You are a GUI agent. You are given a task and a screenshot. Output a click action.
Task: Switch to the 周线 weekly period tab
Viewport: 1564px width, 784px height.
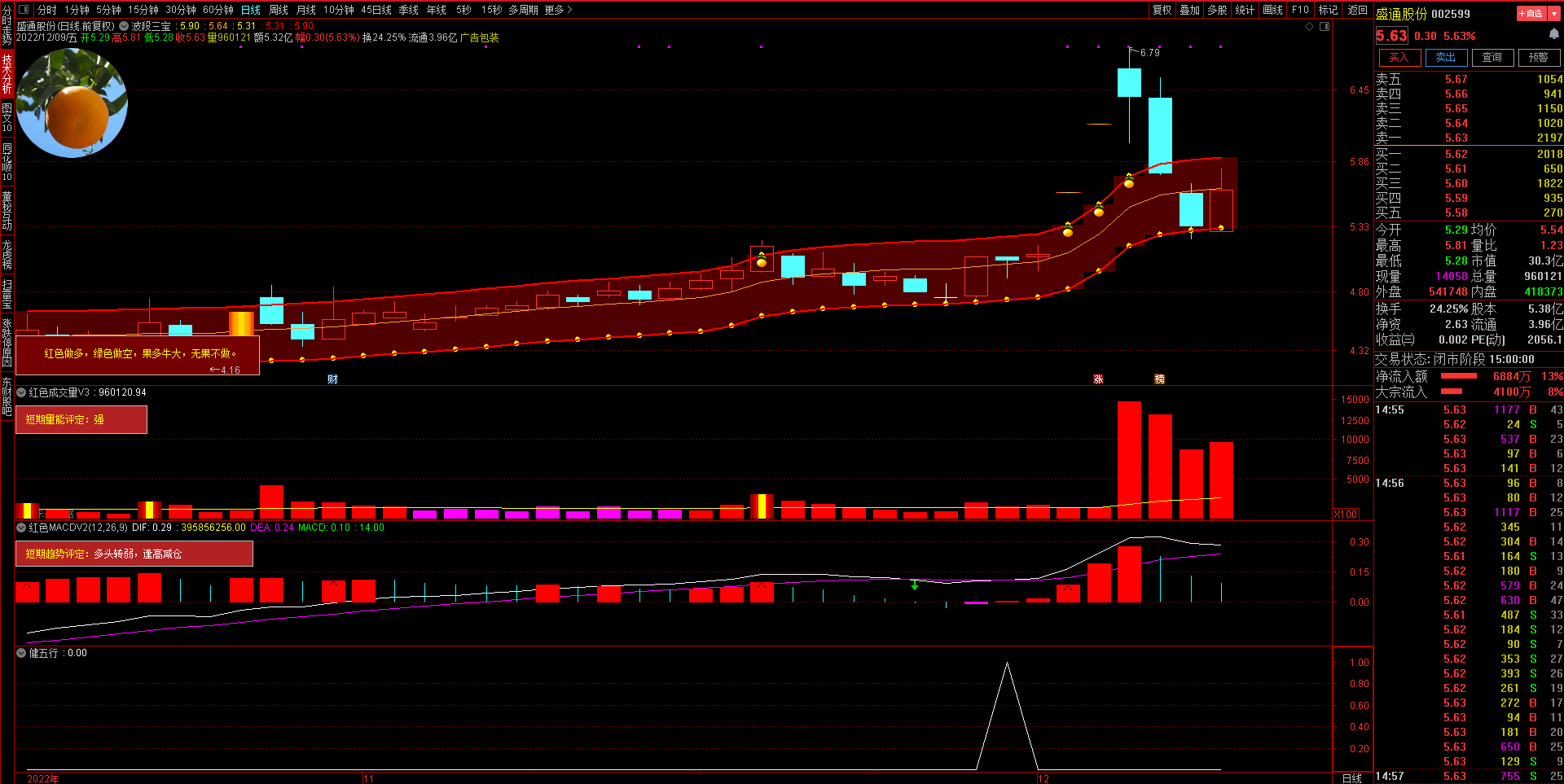point(279,10)
